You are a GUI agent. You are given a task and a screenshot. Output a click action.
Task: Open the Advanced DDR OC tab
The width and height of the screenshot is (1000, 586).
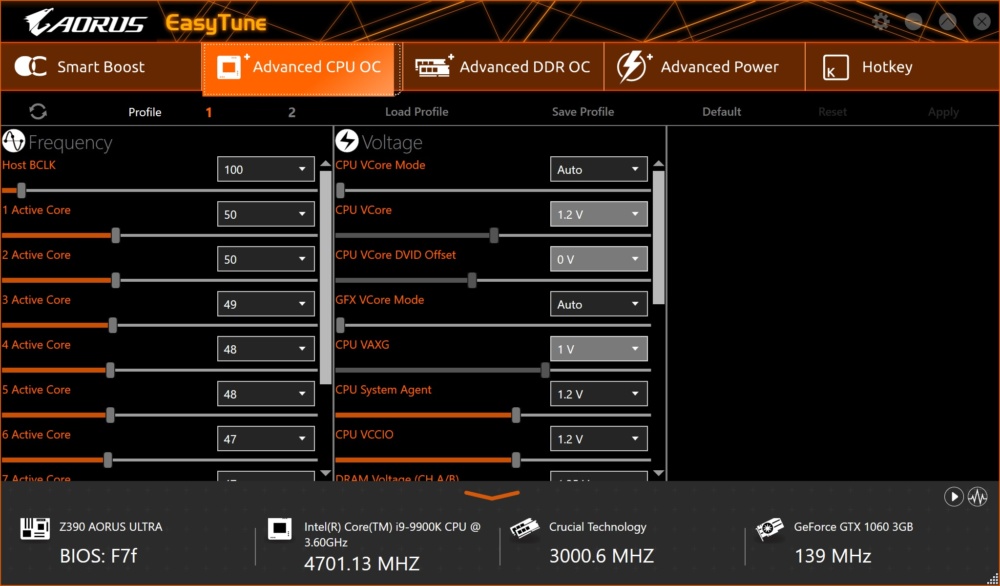[x=503, y=67]
